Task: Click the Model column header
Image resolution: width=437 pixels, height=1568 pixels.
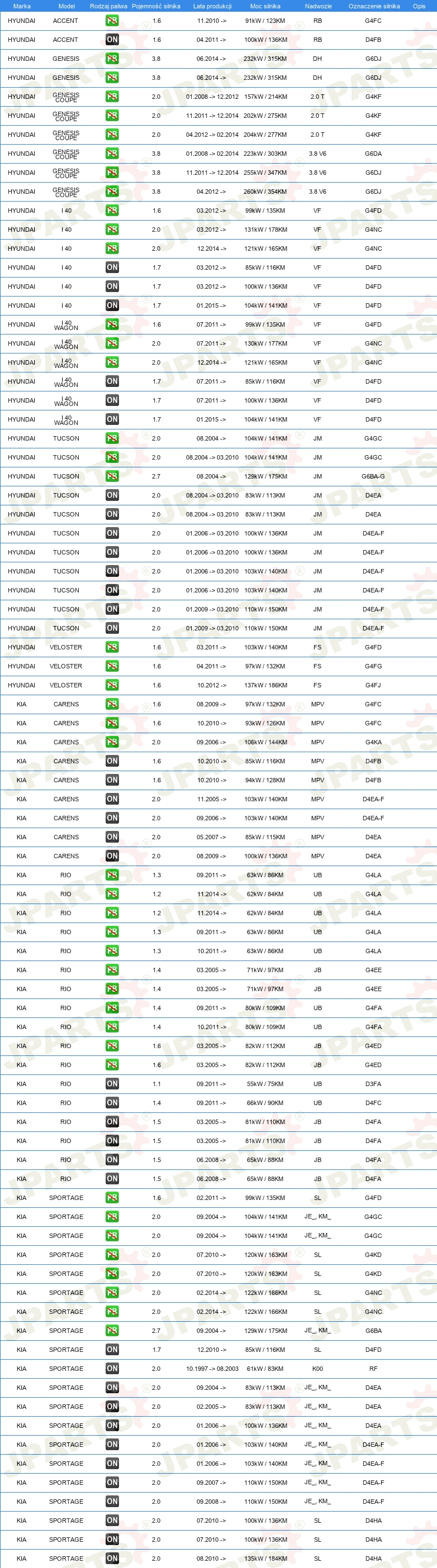Action: 66,6
